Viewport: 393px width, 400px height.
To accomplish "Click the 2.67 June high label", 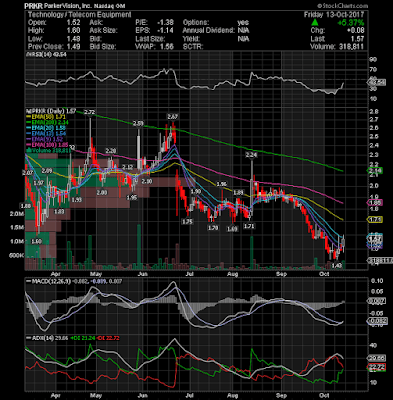I will [x=173, y=116].
